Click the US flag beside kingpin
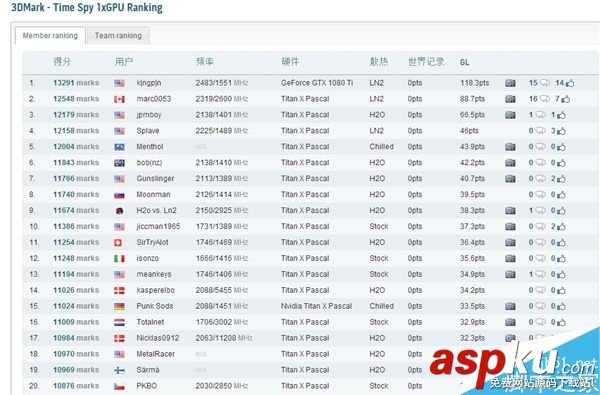600x395 pixels. tap(119, 83)
